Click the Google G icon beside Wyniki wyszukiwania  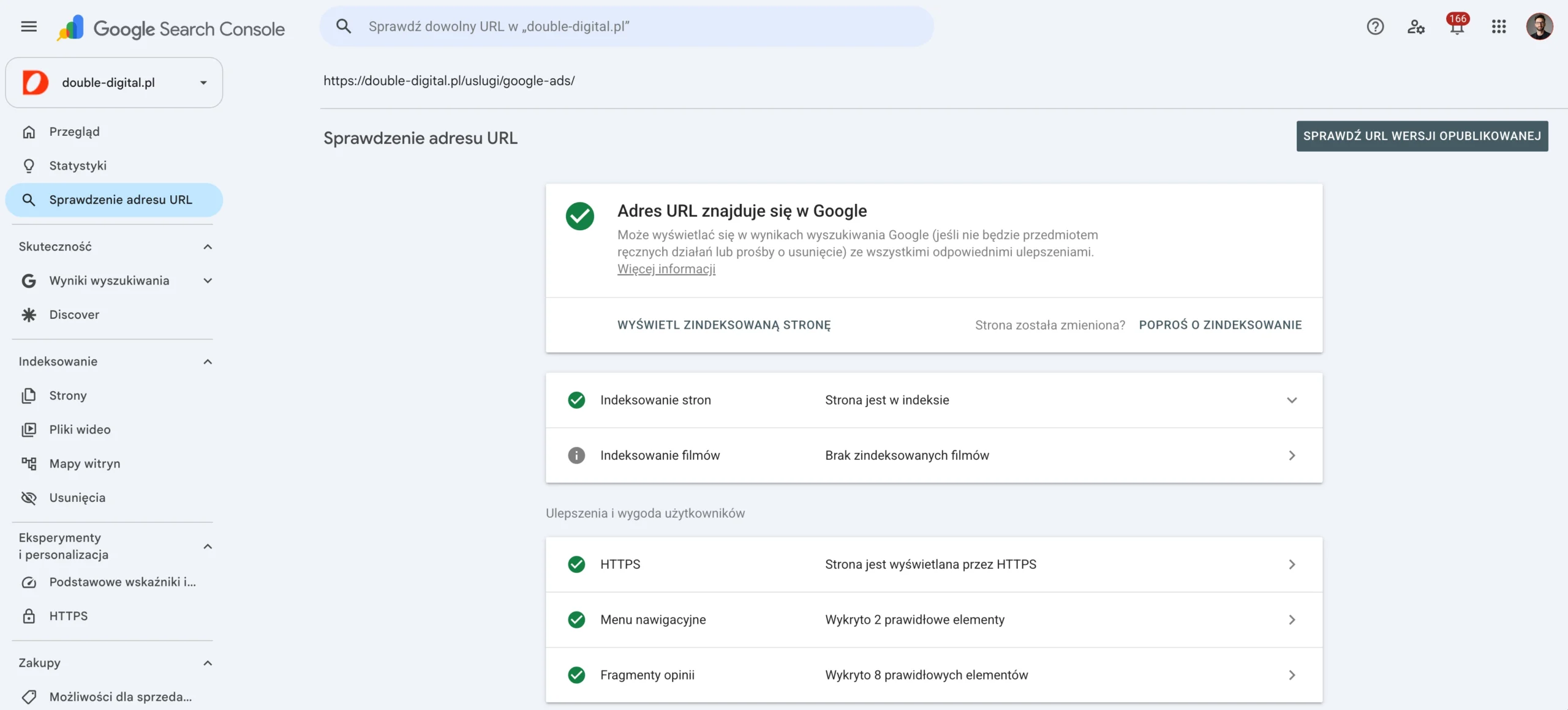coord(29,281)
